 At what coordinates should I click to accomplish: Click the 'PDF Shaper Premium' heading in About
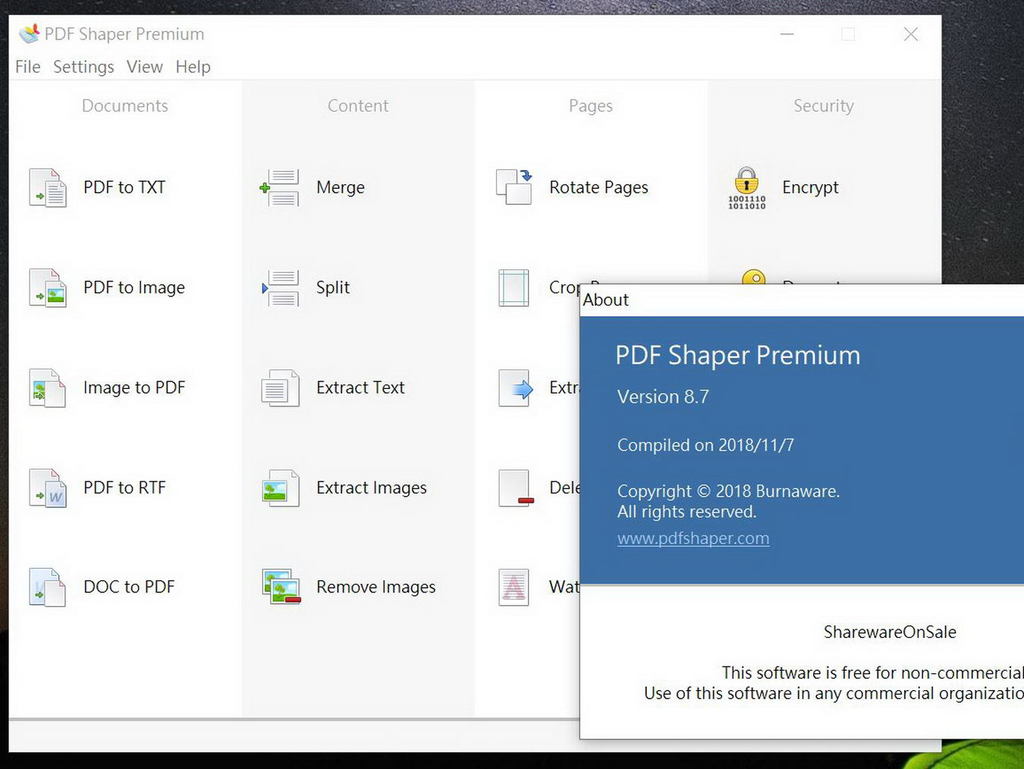(738, 356)
